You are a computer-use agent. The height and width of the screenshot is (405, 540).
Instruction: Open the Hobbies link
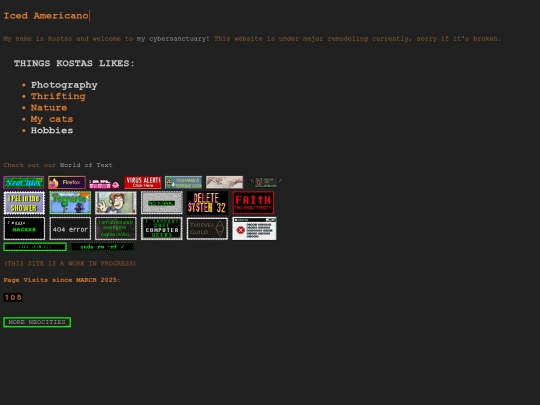[52, 131]
